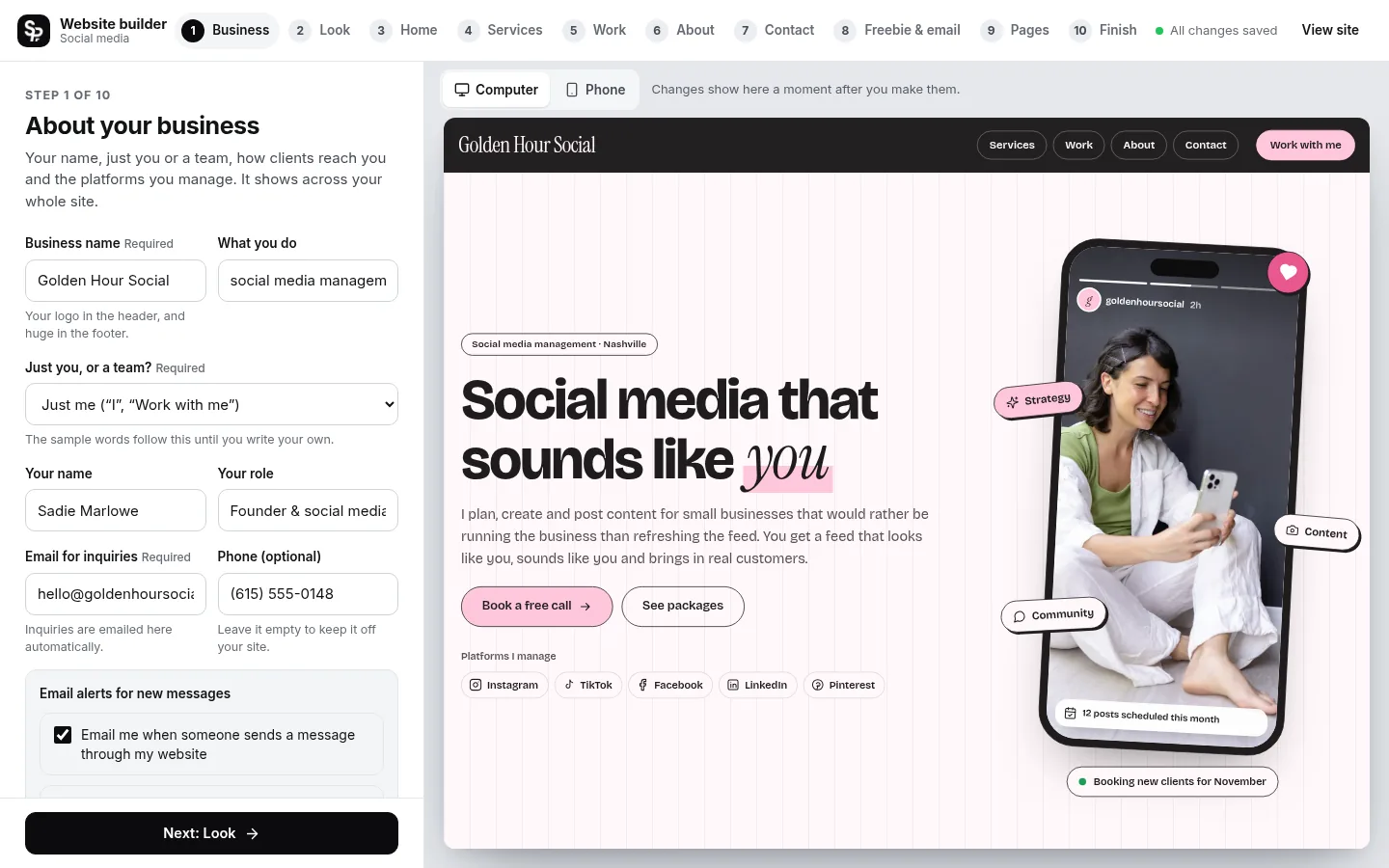The height and width of the screenshot is (868, 1389).
Task: Click the Booking new clients for November badge
Action: pyautogui.click(x=1172, y=782)
